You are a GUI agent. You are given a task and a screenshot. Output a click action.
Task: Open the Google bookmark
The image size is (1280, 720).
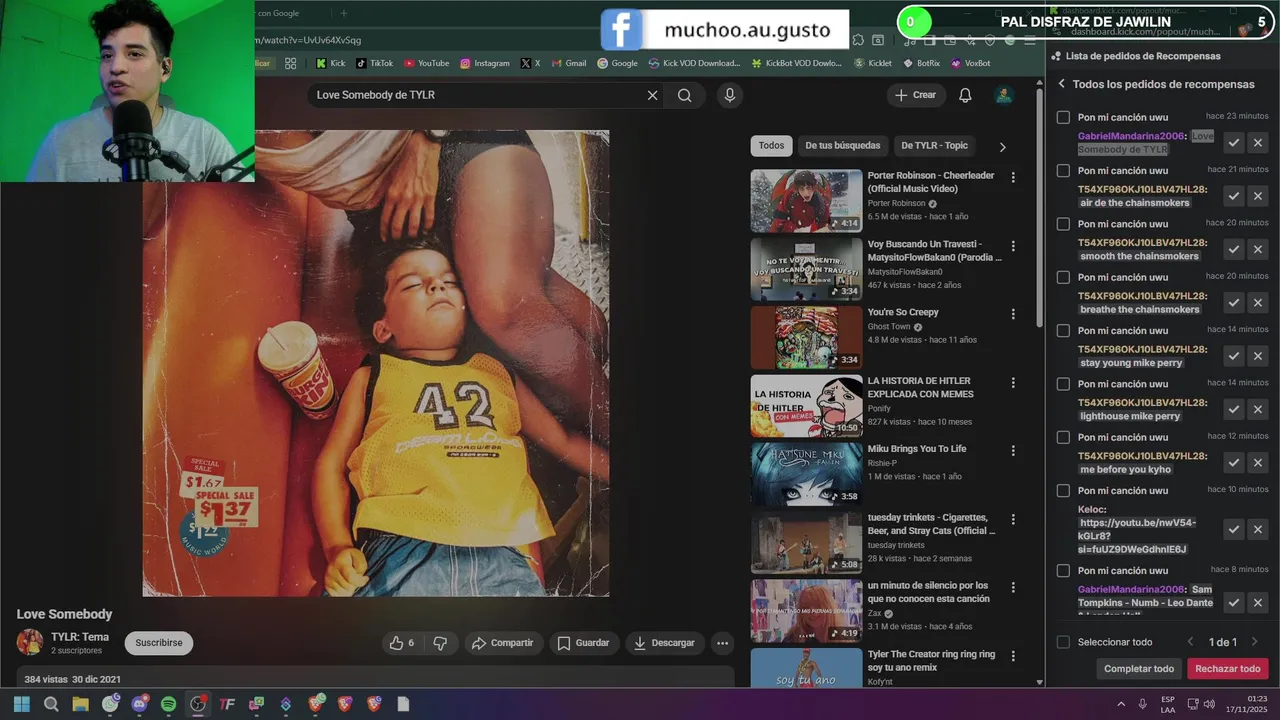[617, 63]
